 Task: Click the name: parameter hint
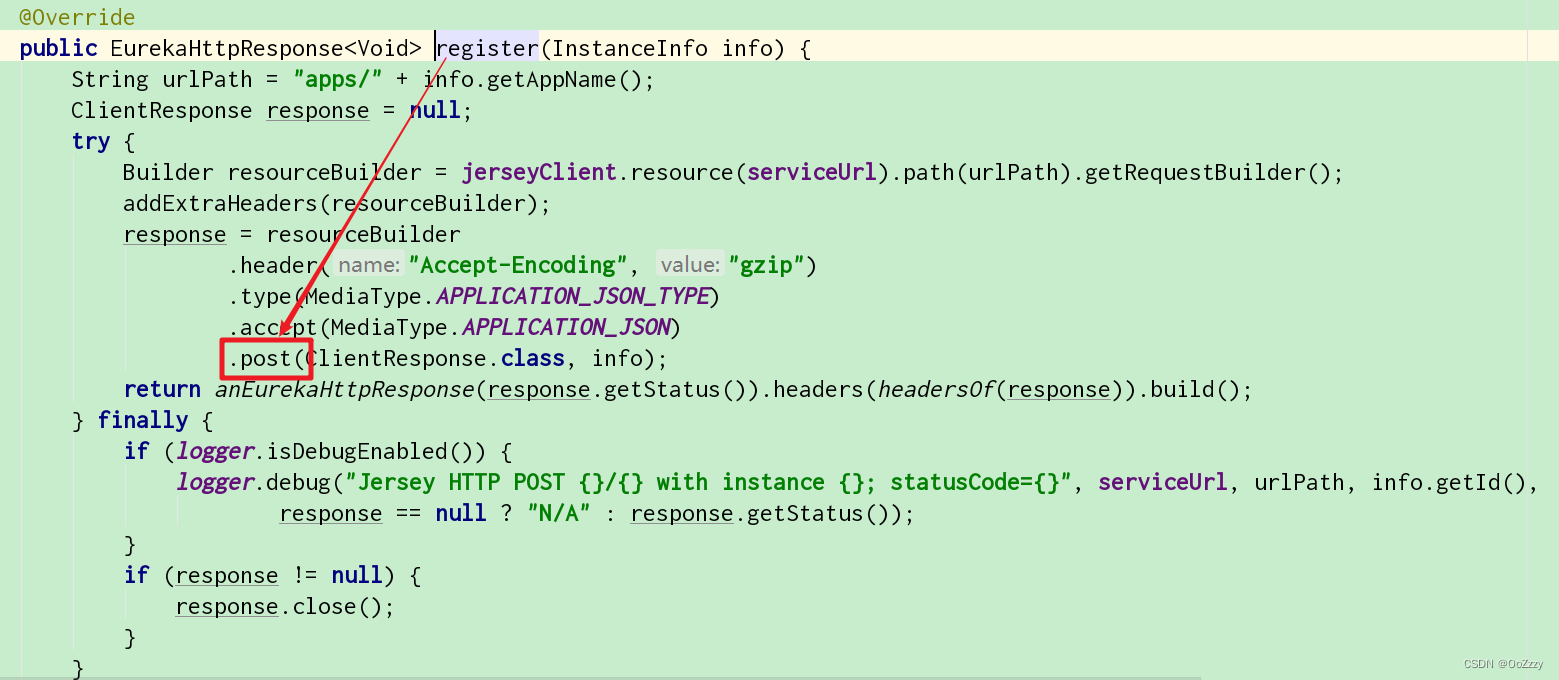369,265
